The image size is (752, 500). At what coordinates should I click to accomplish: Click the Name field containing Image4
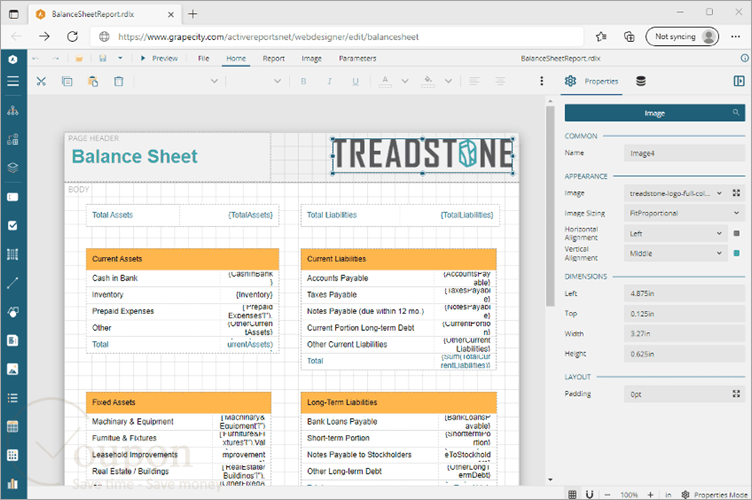[684, 153]
